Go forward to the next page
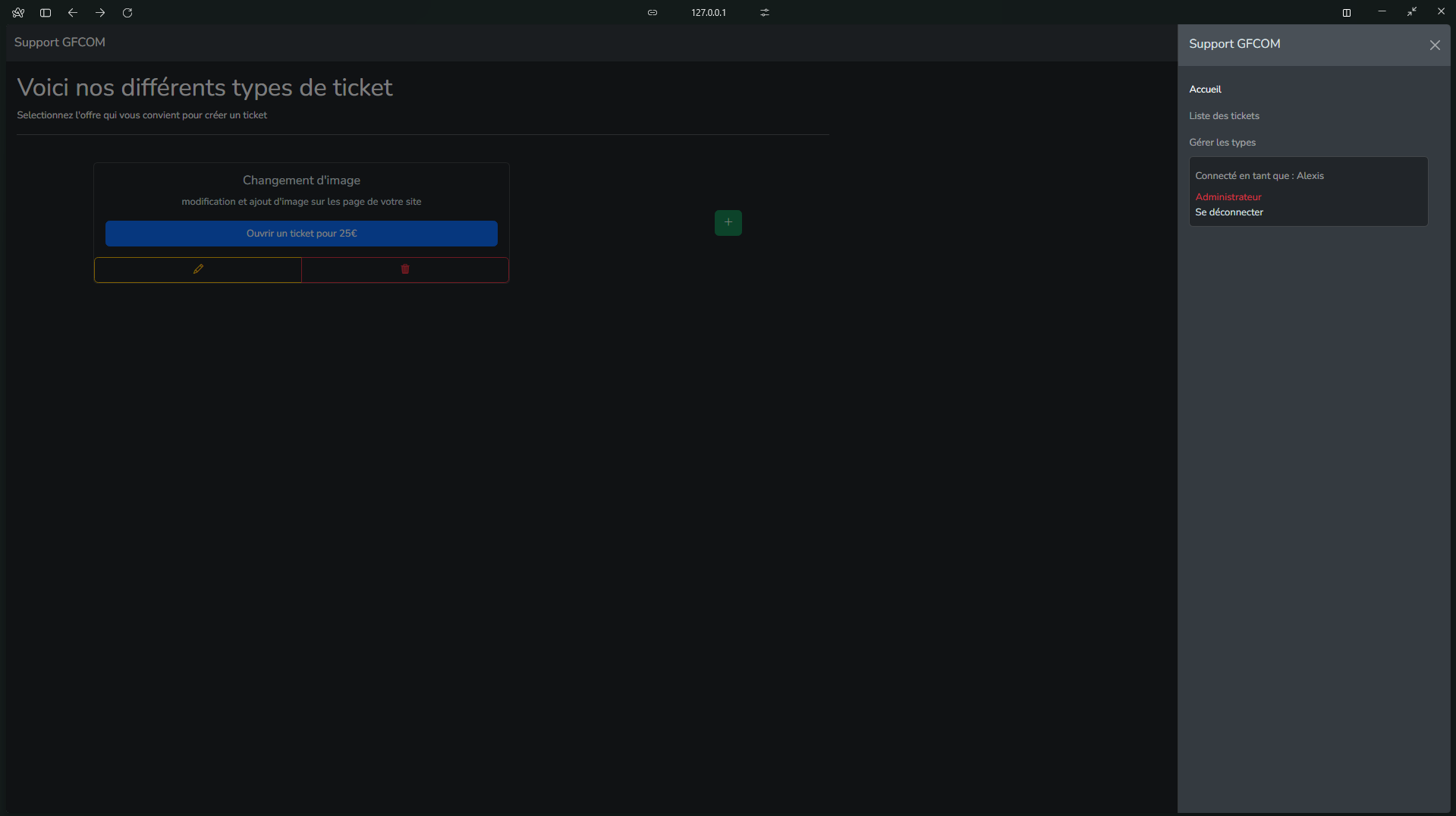1456x816 pixels. click(x=100, y=13)
